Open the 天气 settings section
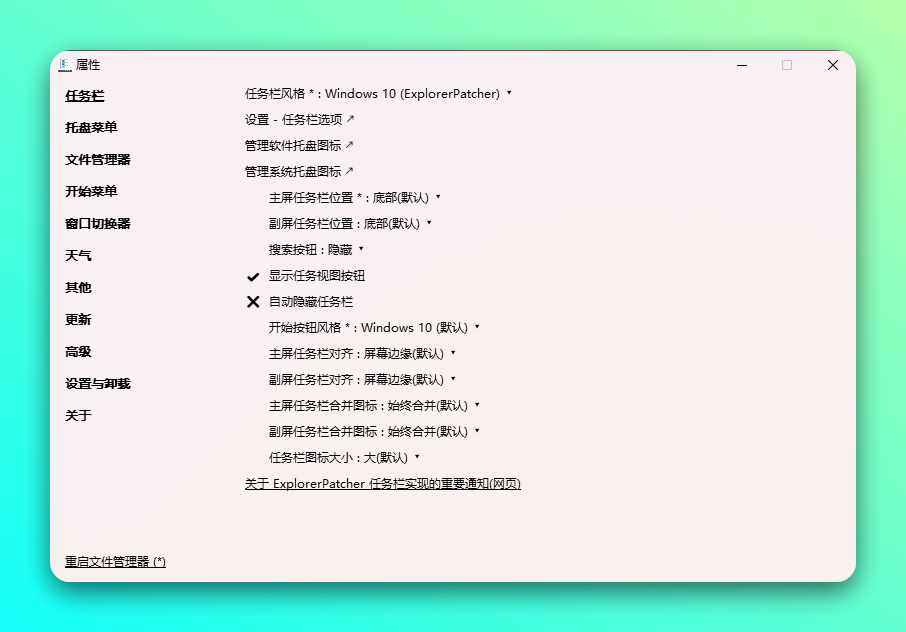Image resolution: width=906 pixels, height=632 pixels. tap(79, 255)
